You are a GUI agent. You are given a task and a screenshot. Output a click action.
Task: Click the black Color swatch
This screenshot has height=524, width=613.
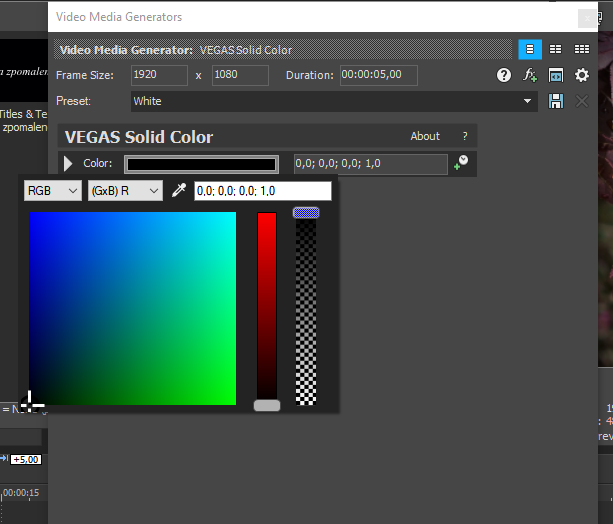pyautogui.click(x=201, y=164)
